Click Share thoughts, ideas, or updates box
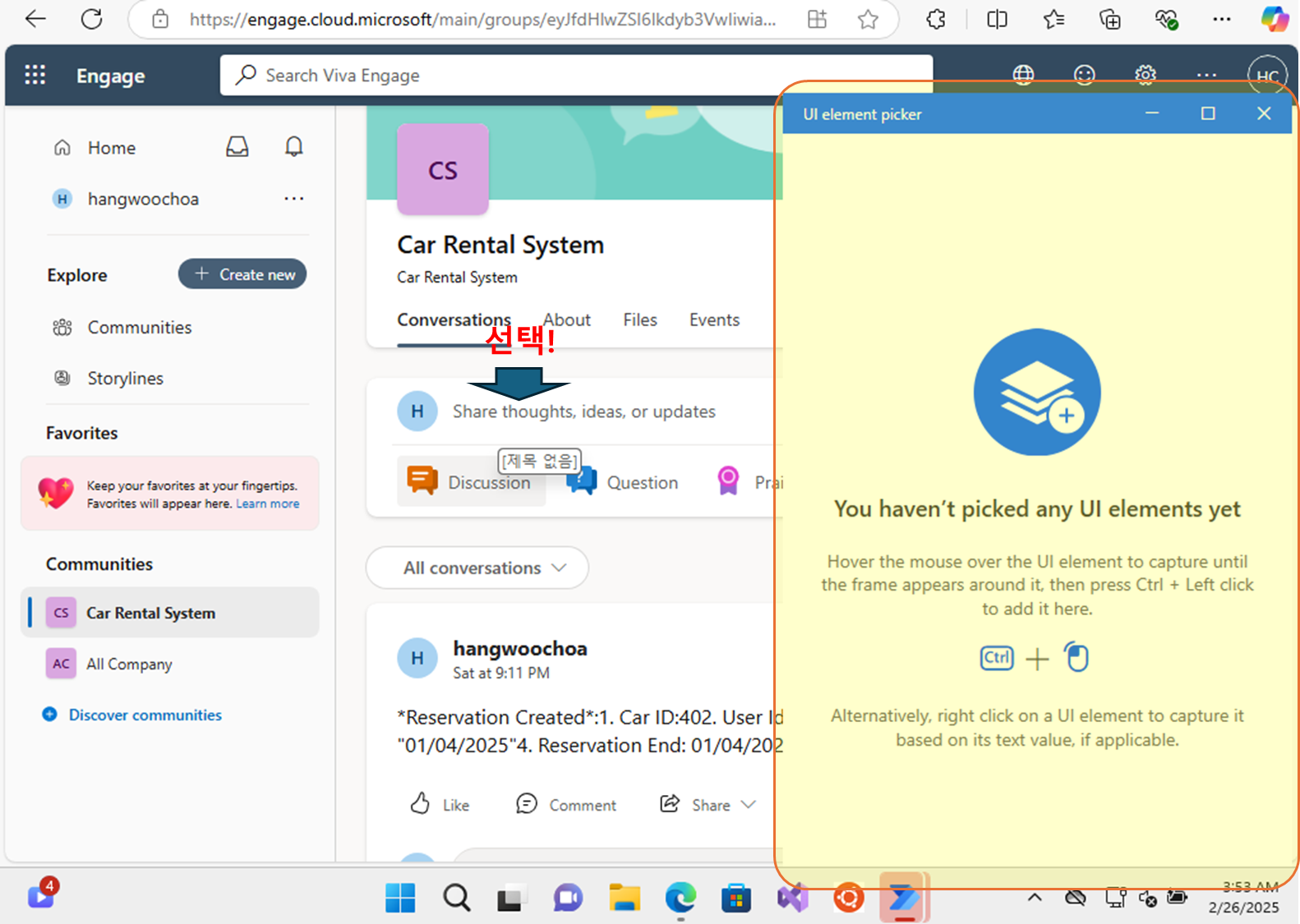Image resolution: width=1300 pixels, height=924 pixels. pos(584,411)
